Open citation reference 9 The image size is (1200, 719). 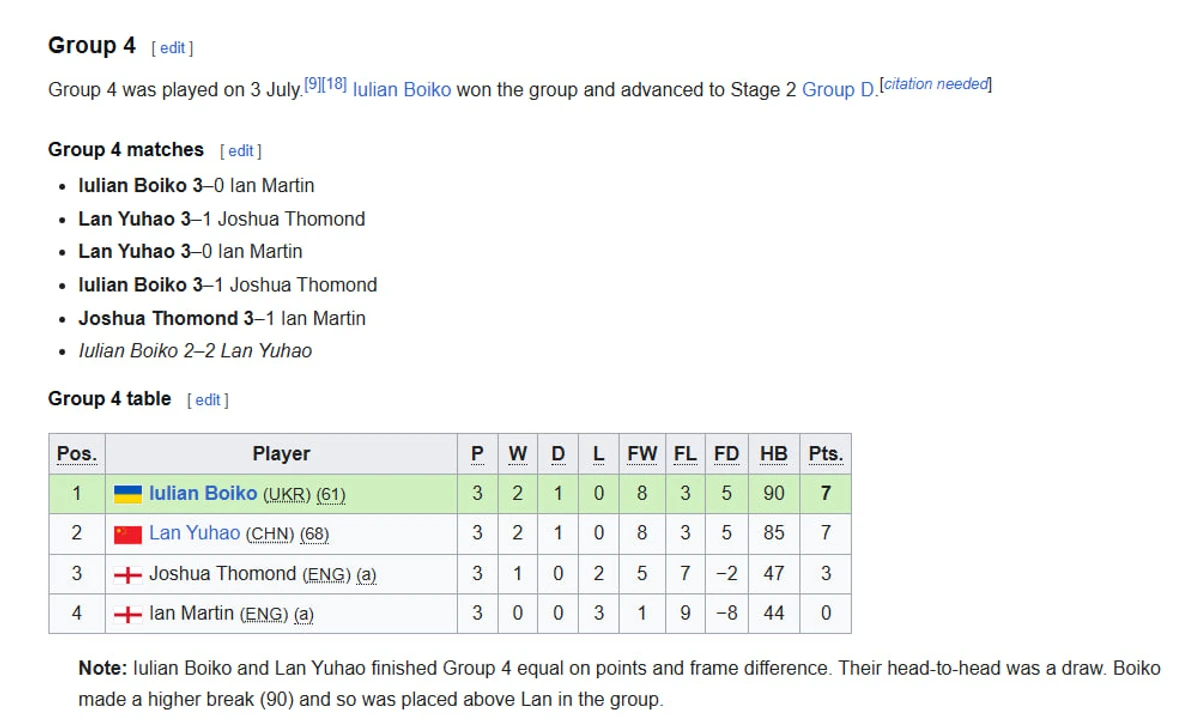[x=313, y=84]
